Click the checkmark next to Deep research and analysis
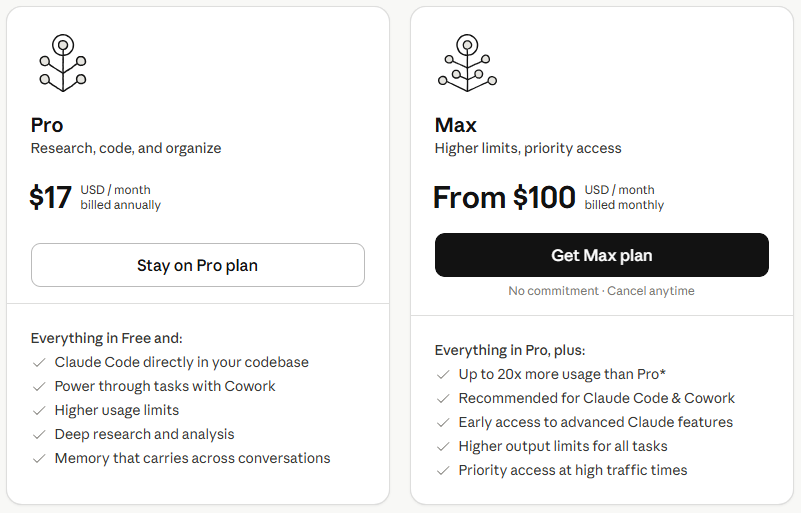 coord(39,435)
